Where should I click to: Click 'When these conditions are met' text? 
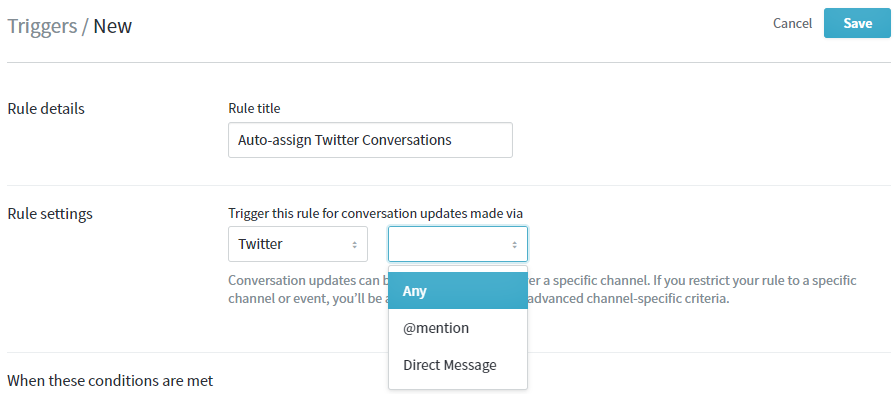[x=110, y=380]
